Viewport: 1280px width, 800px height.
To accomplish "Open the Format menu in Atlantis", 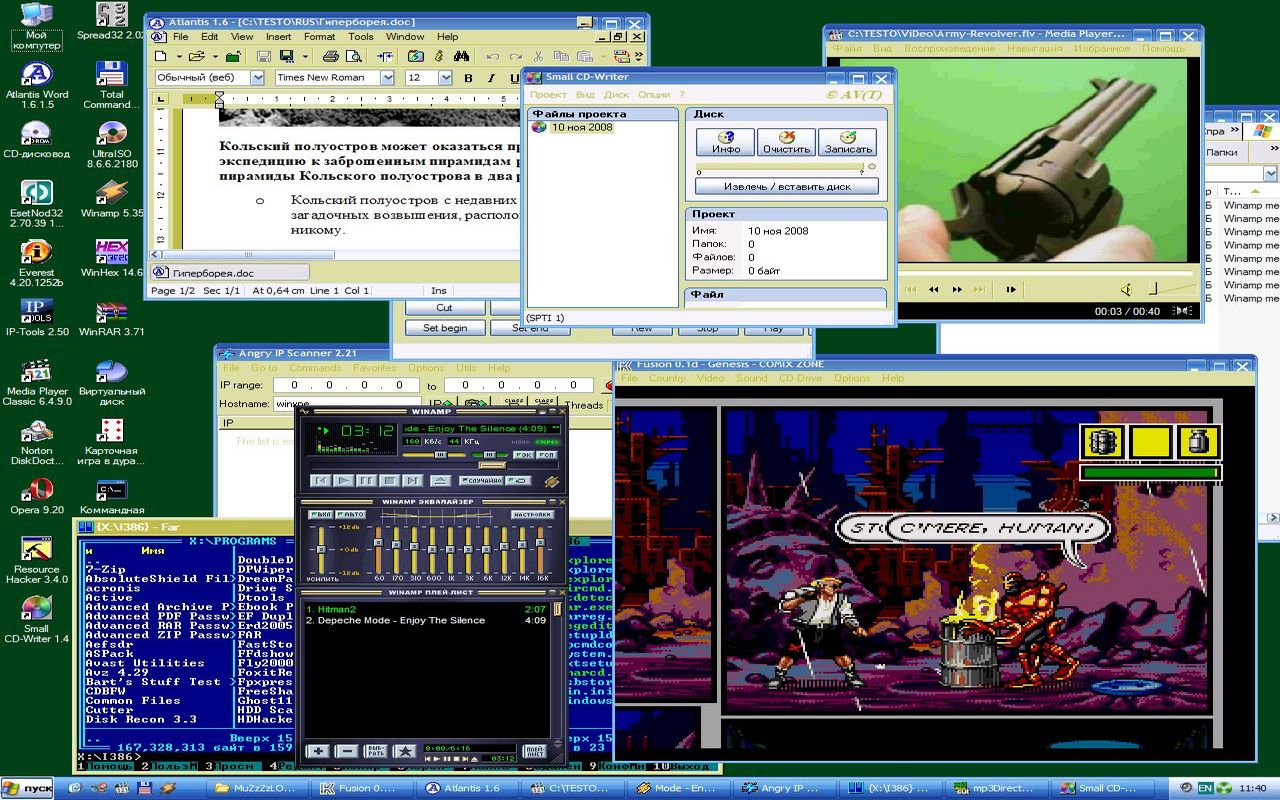I will click(319, 37).
